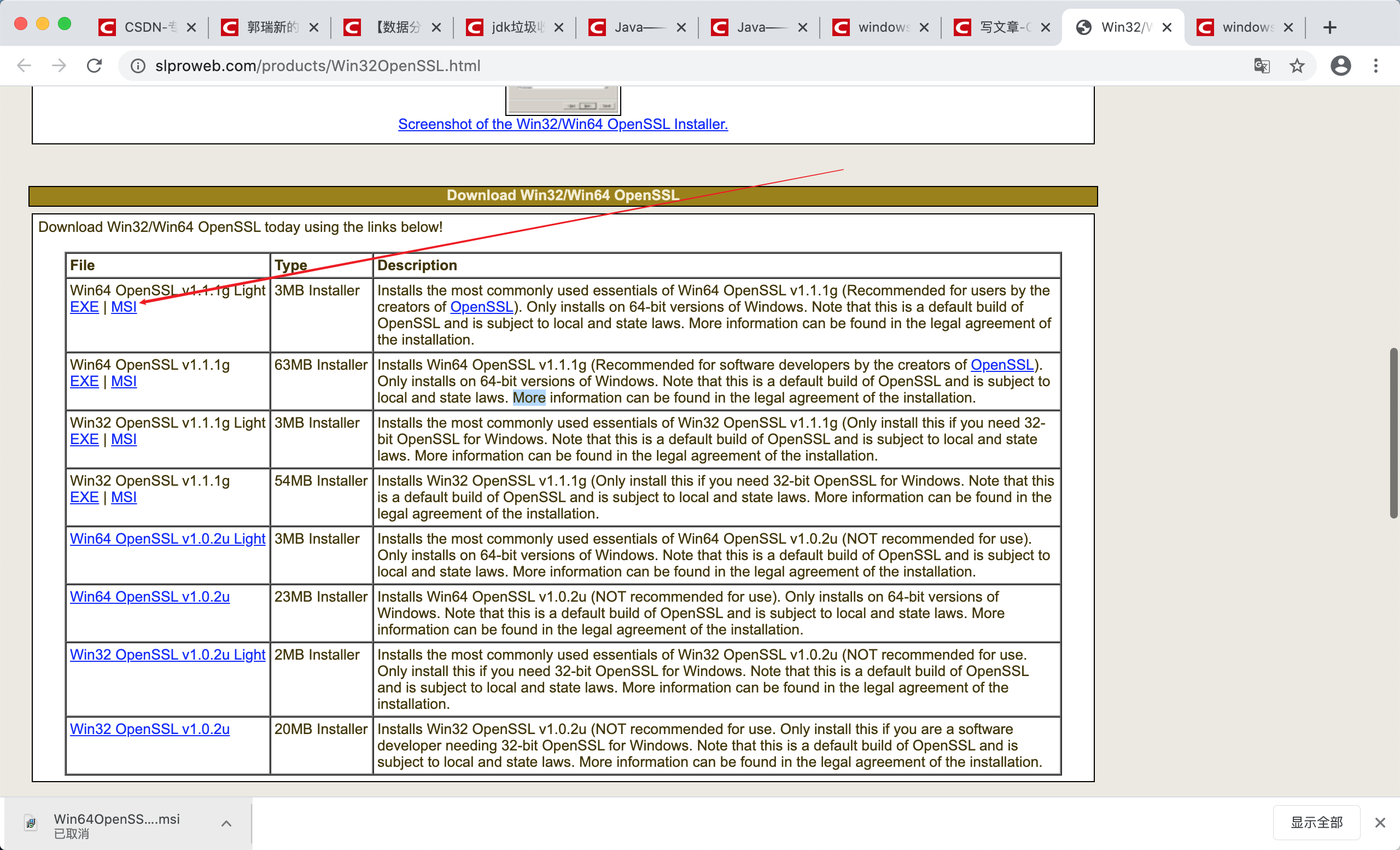1400x850 pixels.
Task: Open the 显示全部 downloads button
Action: (1317, 822)
